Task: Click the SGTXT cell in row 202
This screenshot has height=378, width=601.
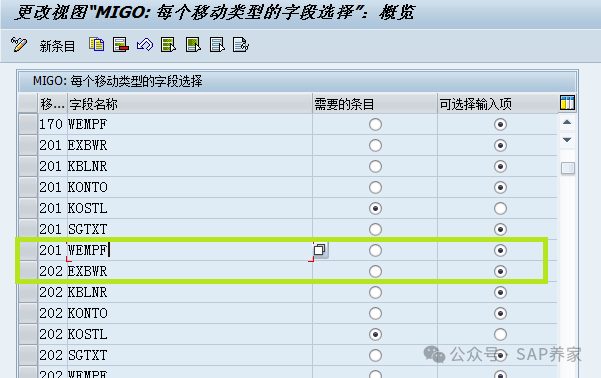Action: 190,355
